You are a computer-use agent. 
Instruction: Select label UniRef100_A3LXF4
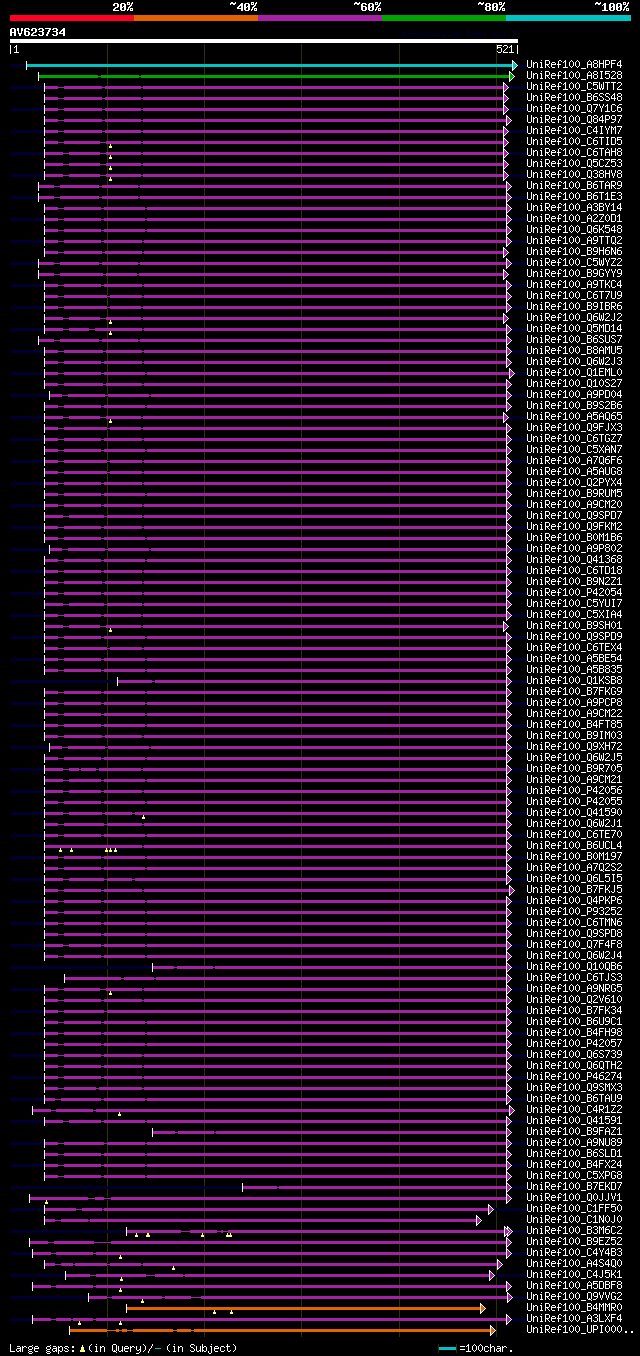574,1319
